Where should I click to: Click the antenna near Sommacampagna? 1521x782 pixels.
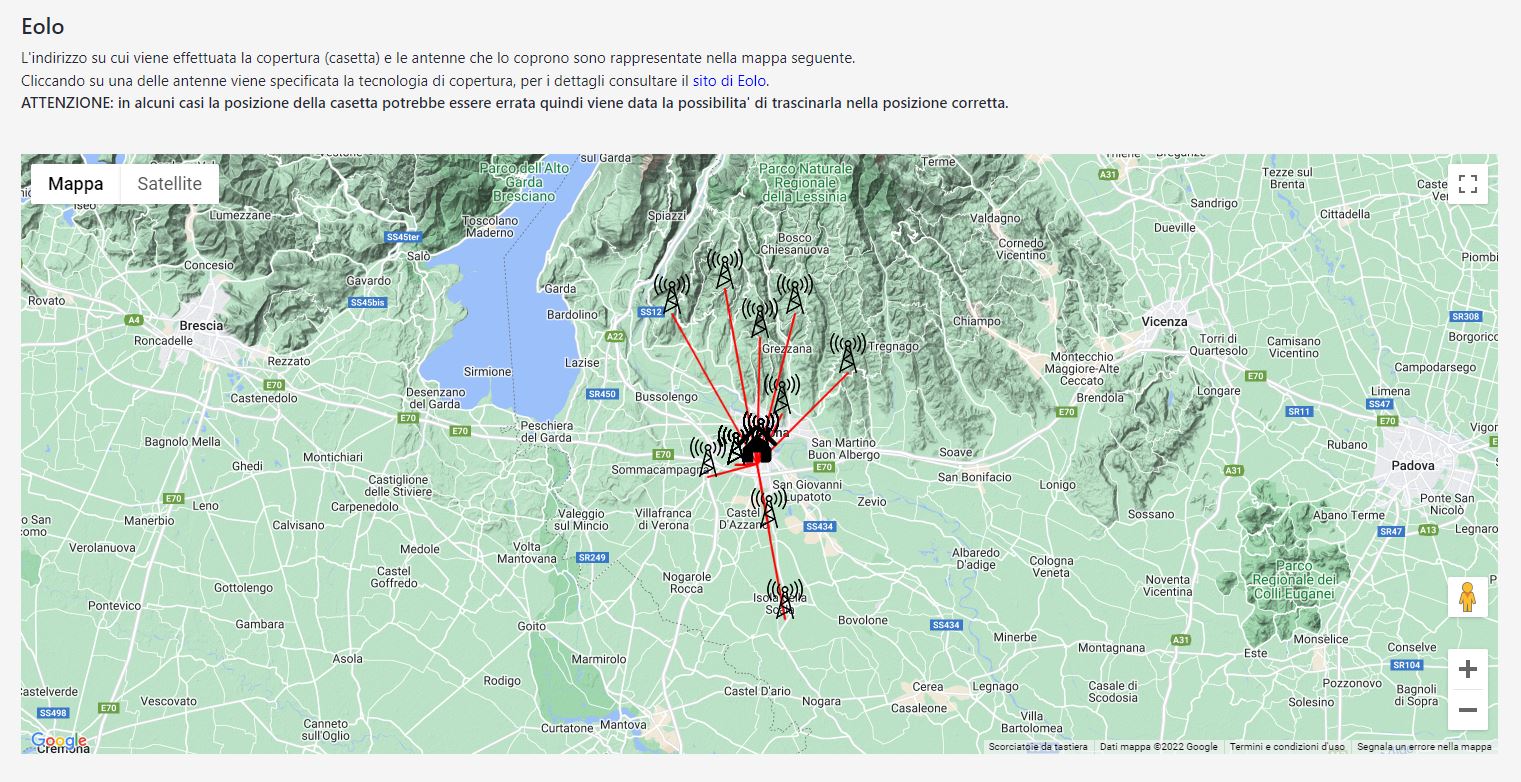tap(708, 457)
